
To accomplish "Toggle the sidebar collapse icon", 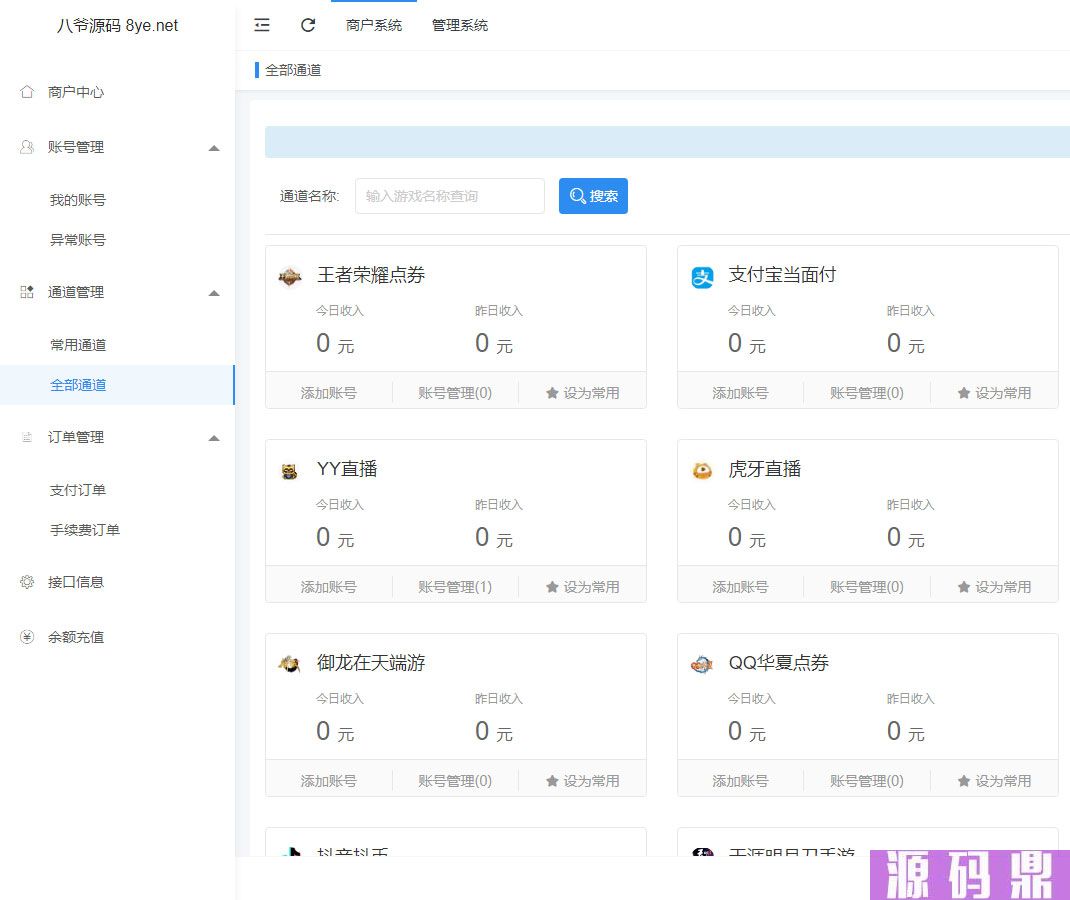I will point(262,25).
